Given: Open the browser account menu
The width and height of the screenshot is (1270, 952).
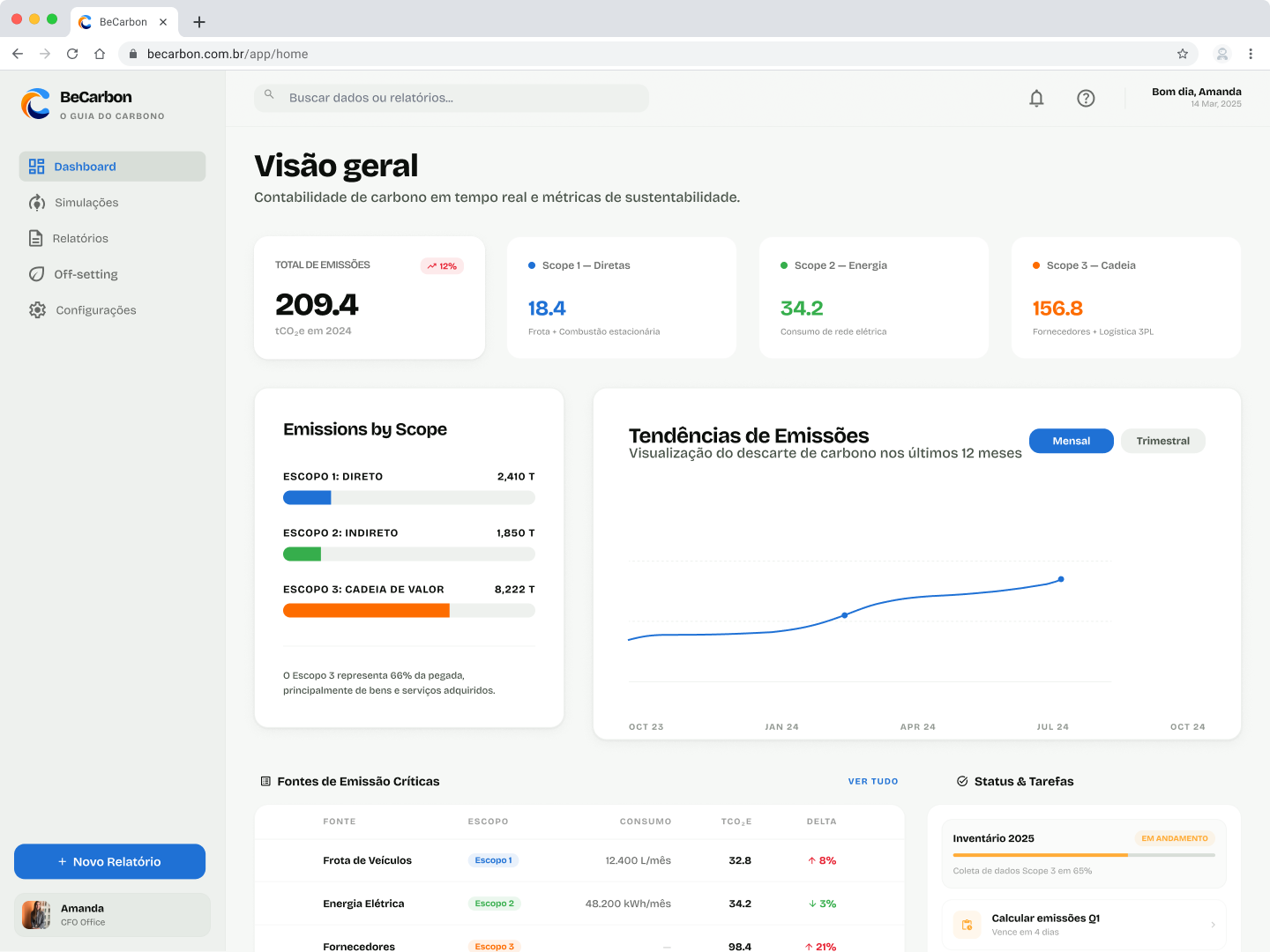Looking at the screenshot, I should (1221, 54).
